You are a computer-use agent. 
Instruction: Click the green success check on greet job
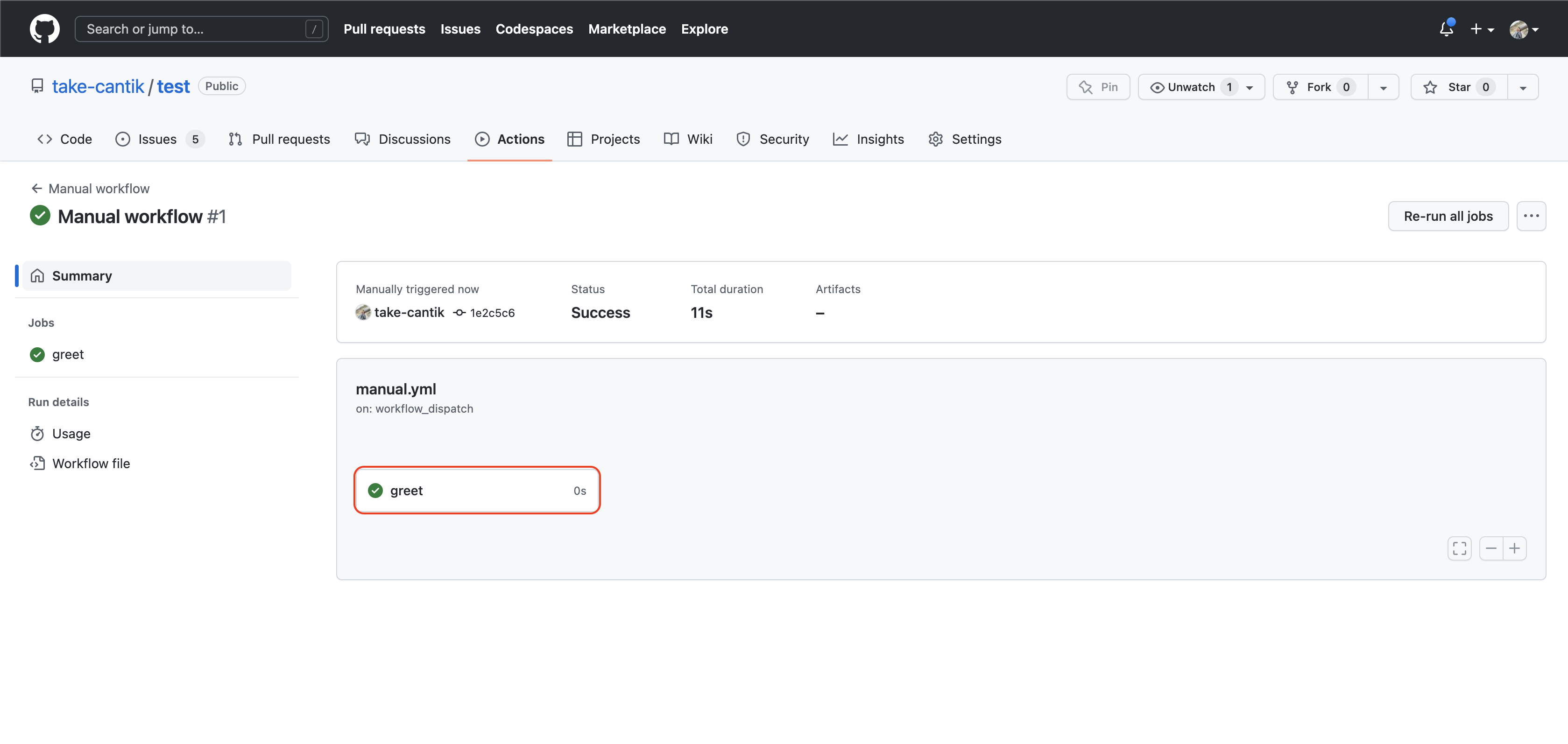click(x=375, y=490)
